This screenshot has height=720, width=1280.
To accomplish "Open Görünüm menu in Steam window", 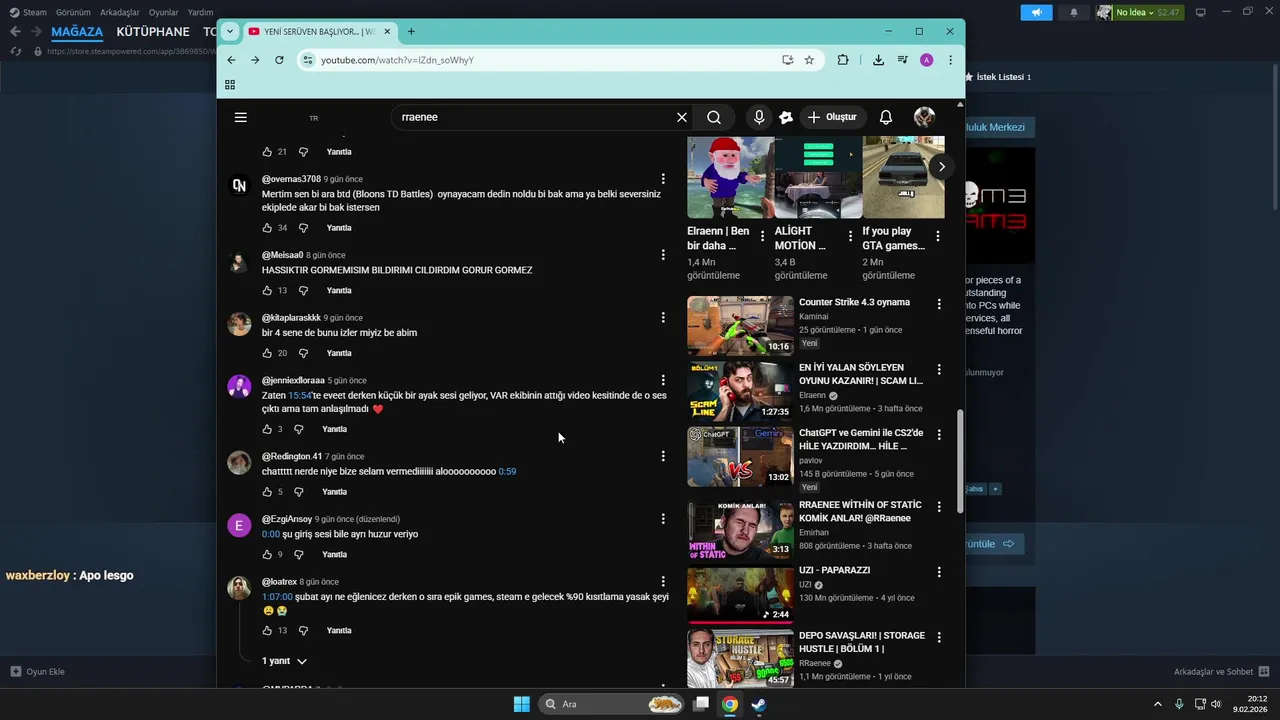I will pos(73,12).
